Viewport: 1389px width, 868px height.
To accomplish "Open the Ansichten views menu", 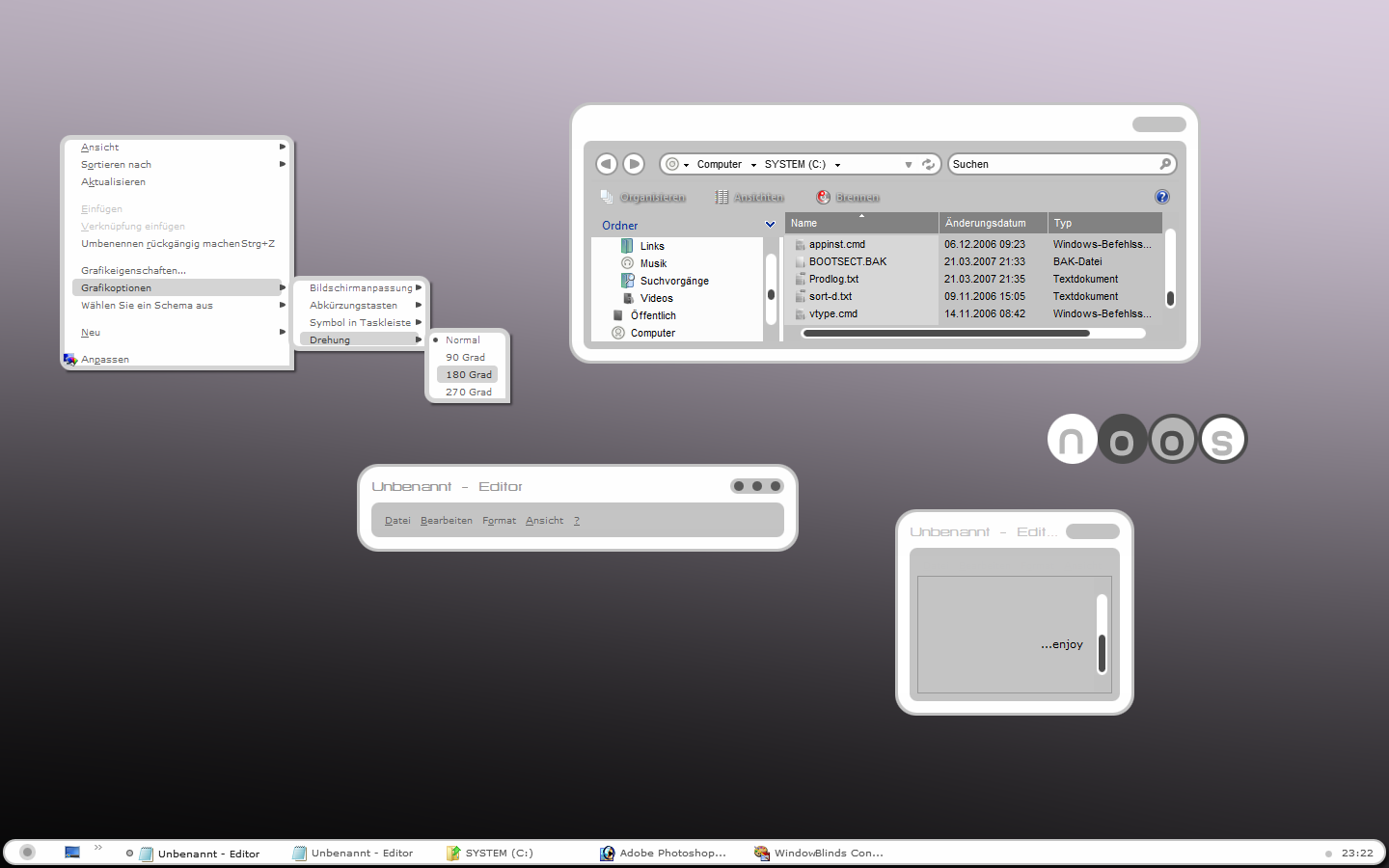I will coord(749,197).
